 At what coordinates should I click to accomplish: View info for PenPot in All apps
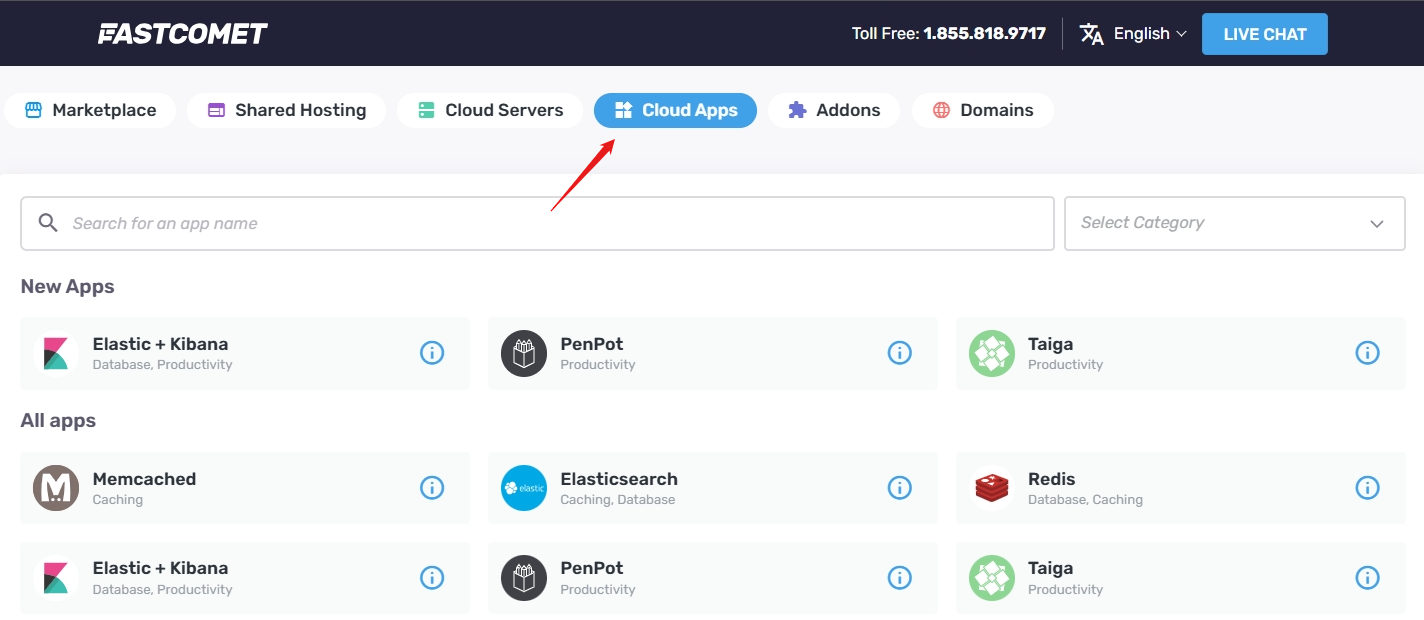[900, 578]
